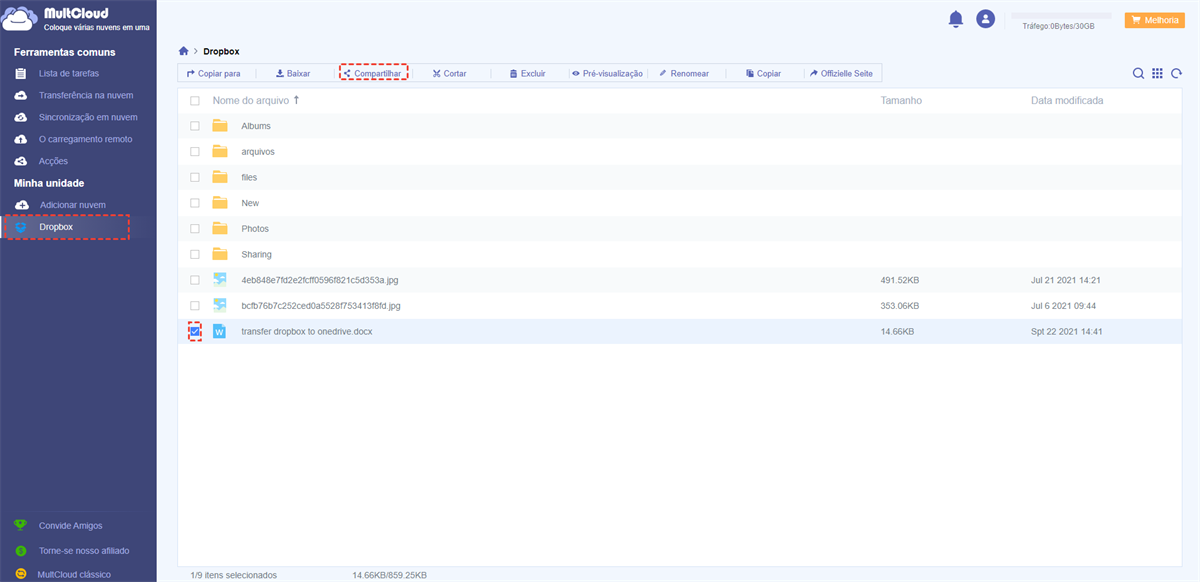Click the Sharing folder icon

pyautogui.click(x=220, y=254)
